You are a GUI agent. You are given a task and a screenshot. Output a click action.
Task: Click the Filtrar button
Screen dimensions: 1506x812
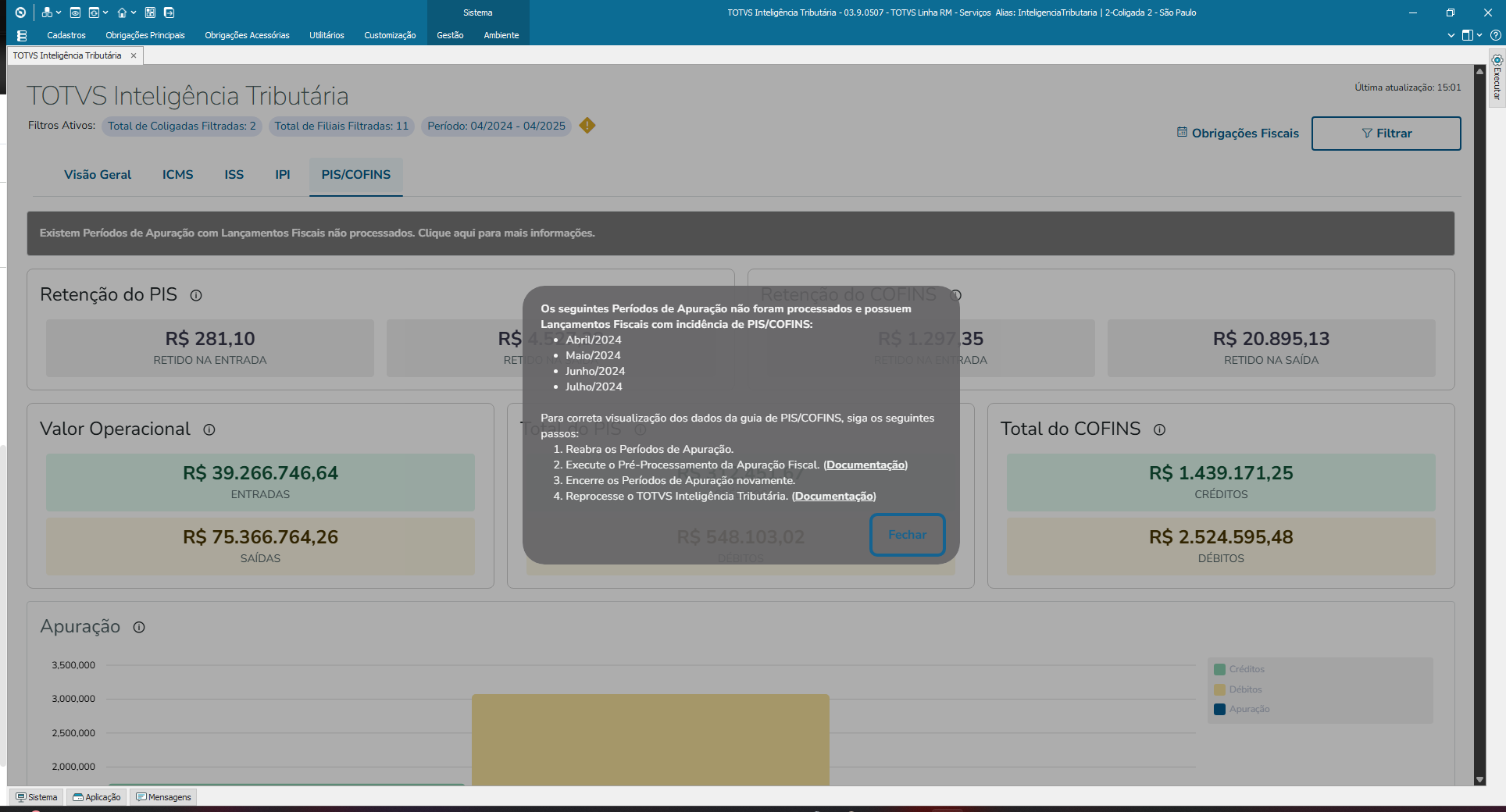point(1386,134)
